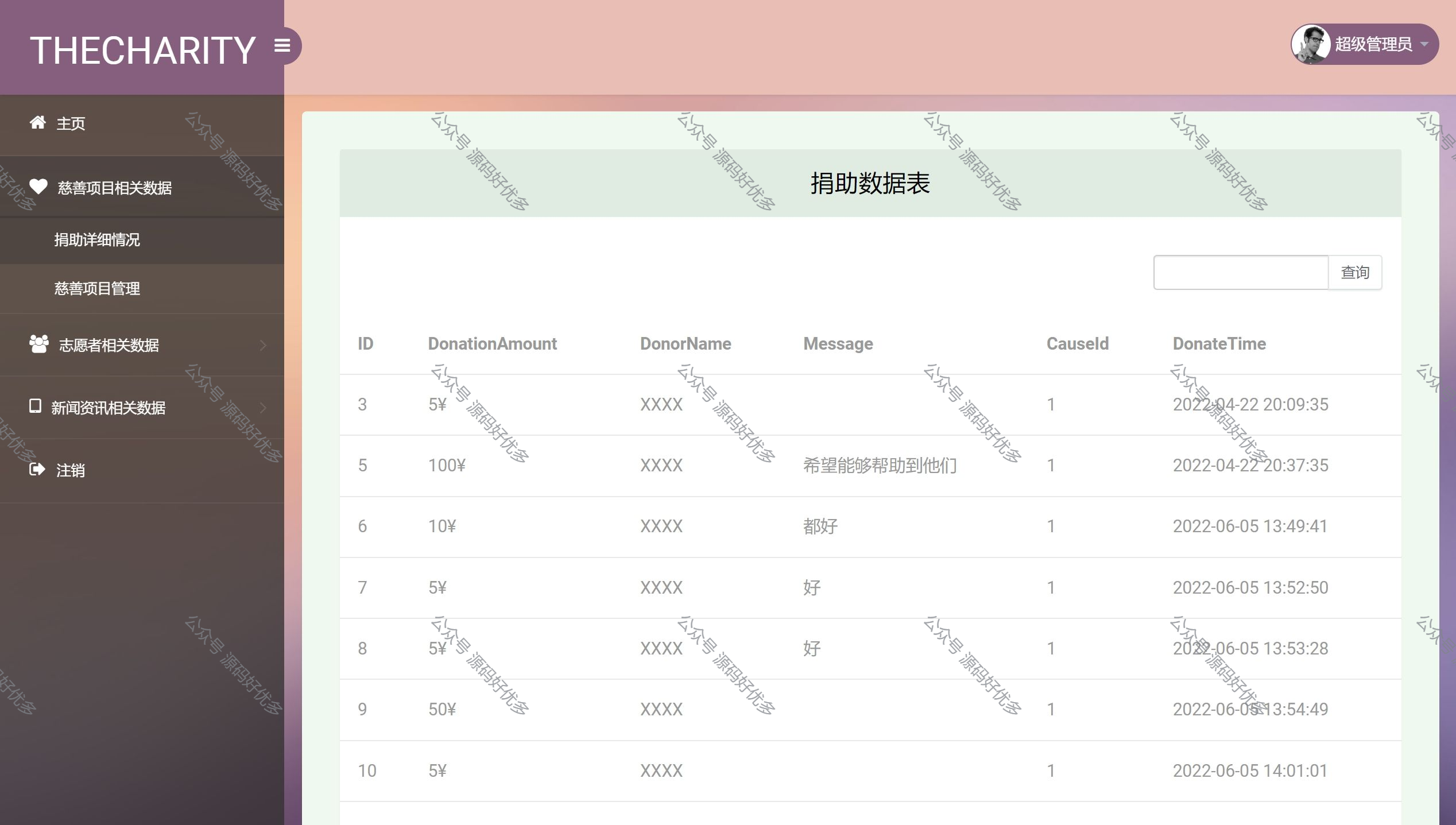Viewport: 1456px width, 825px height.
Task: Expand the 新闻资讯相关数据 chevron
Action: coord(263,408)
